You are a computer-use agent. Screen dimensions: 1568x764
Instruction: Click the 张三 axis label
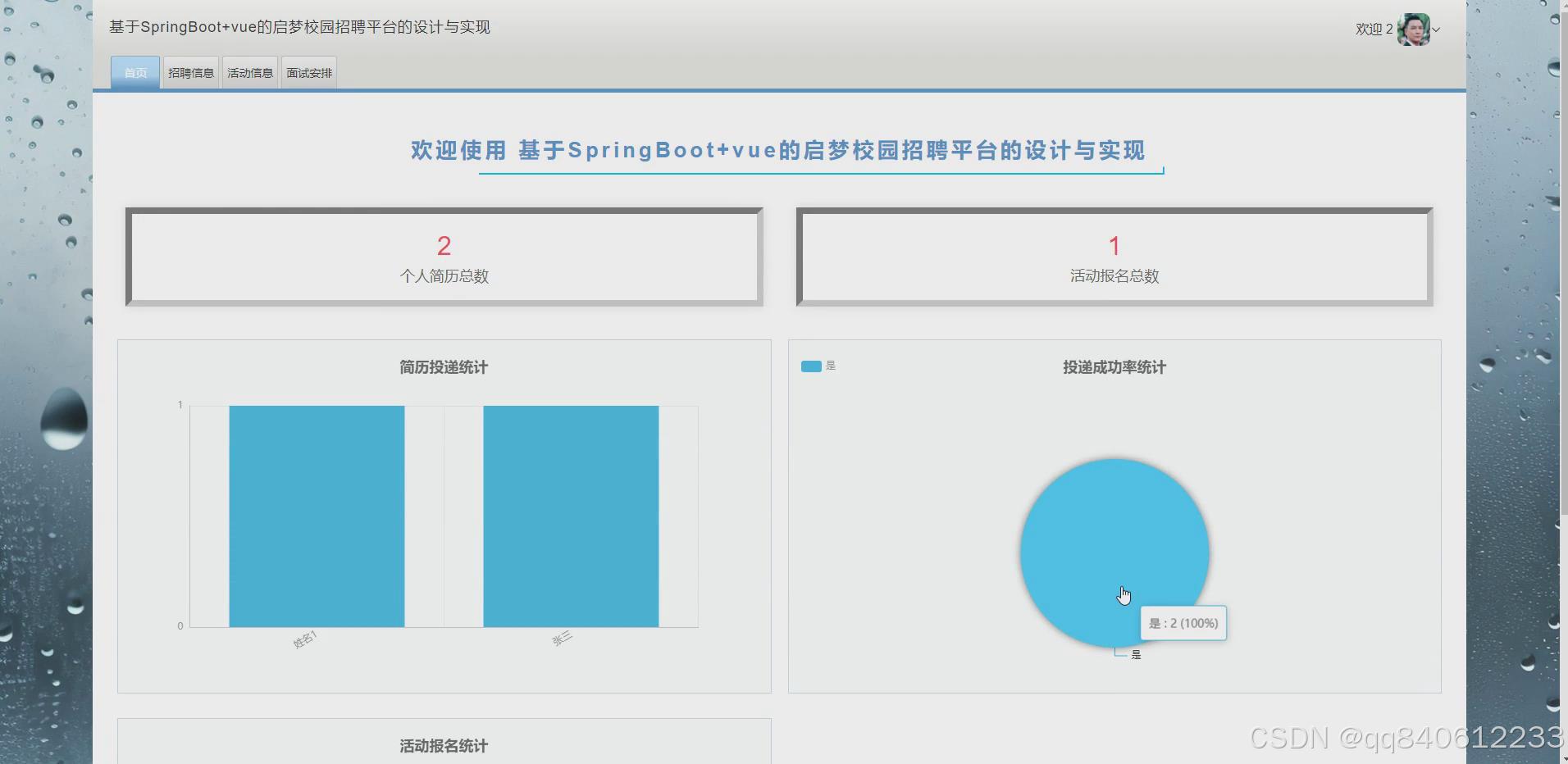(x=562, y=639)
